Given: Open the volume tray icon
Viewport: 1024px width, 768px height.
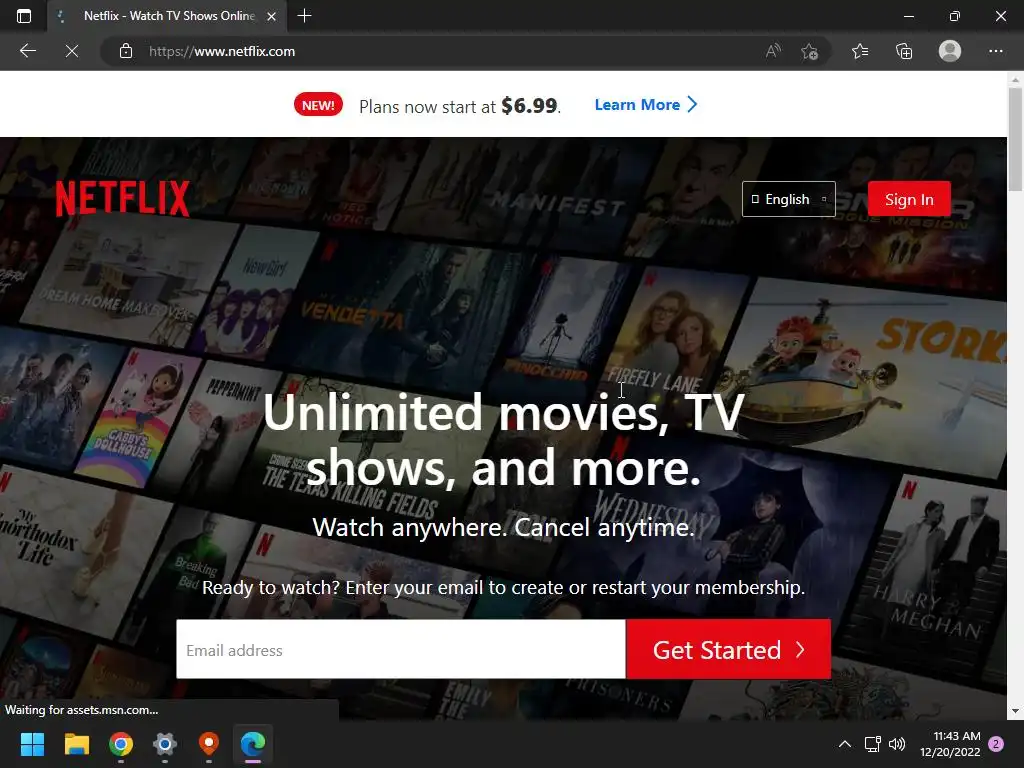Looking at the screenshot, I should pyautogui.click(x=897, y=744).
